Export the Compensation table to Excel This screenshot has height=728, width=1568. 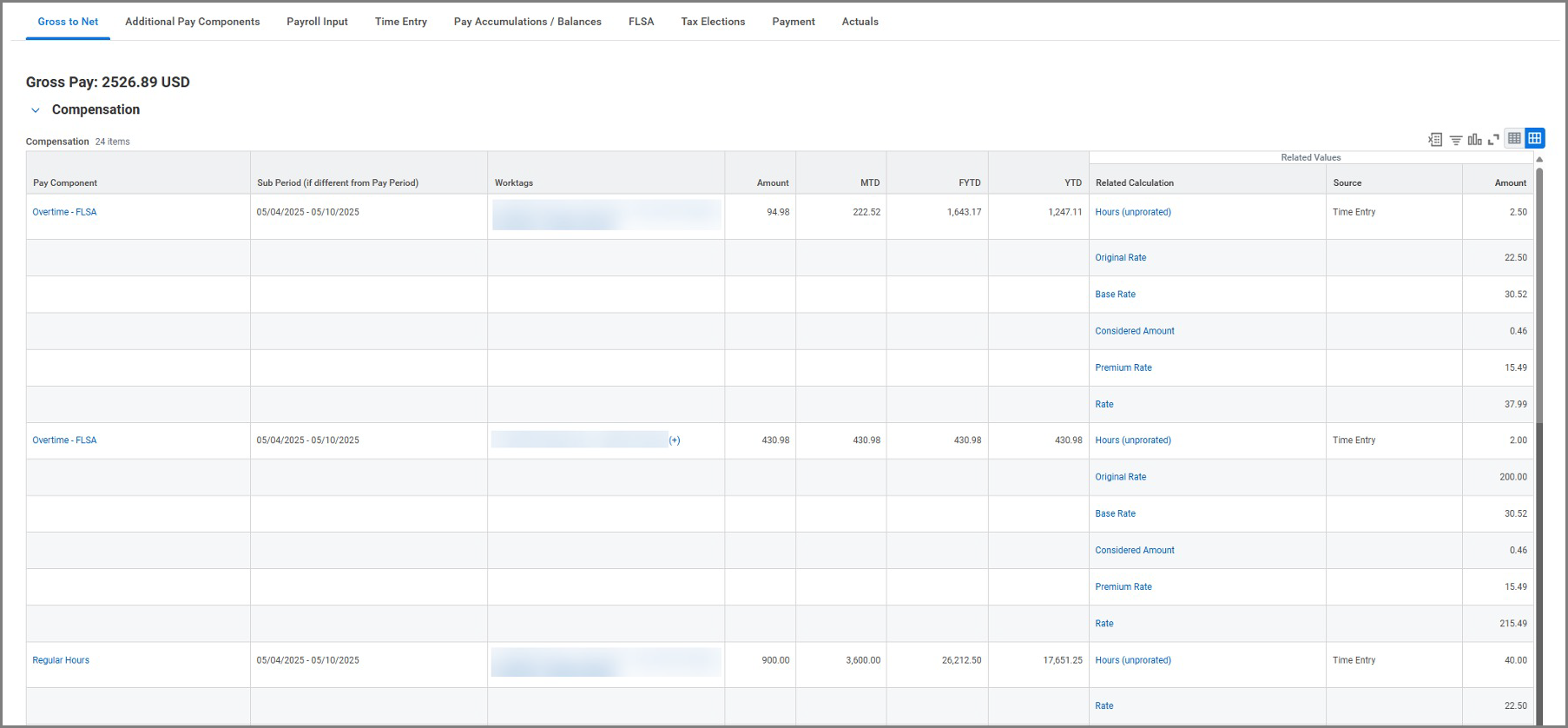coord(1435,139)
